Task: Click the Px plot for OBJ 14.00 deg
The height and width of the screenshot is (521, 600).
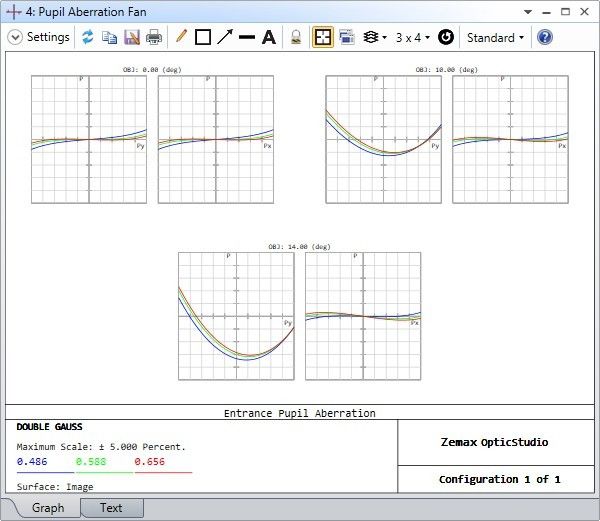Action: pos(363,316)
